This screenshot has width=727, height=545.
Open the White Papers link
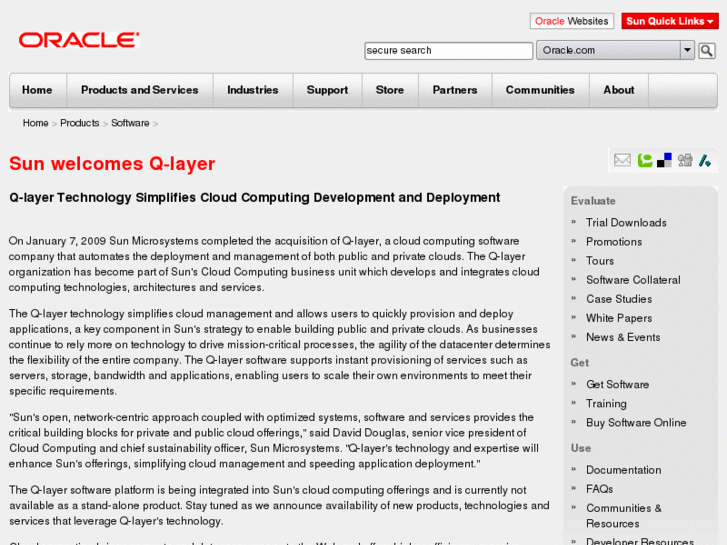[x=619, y=318]
